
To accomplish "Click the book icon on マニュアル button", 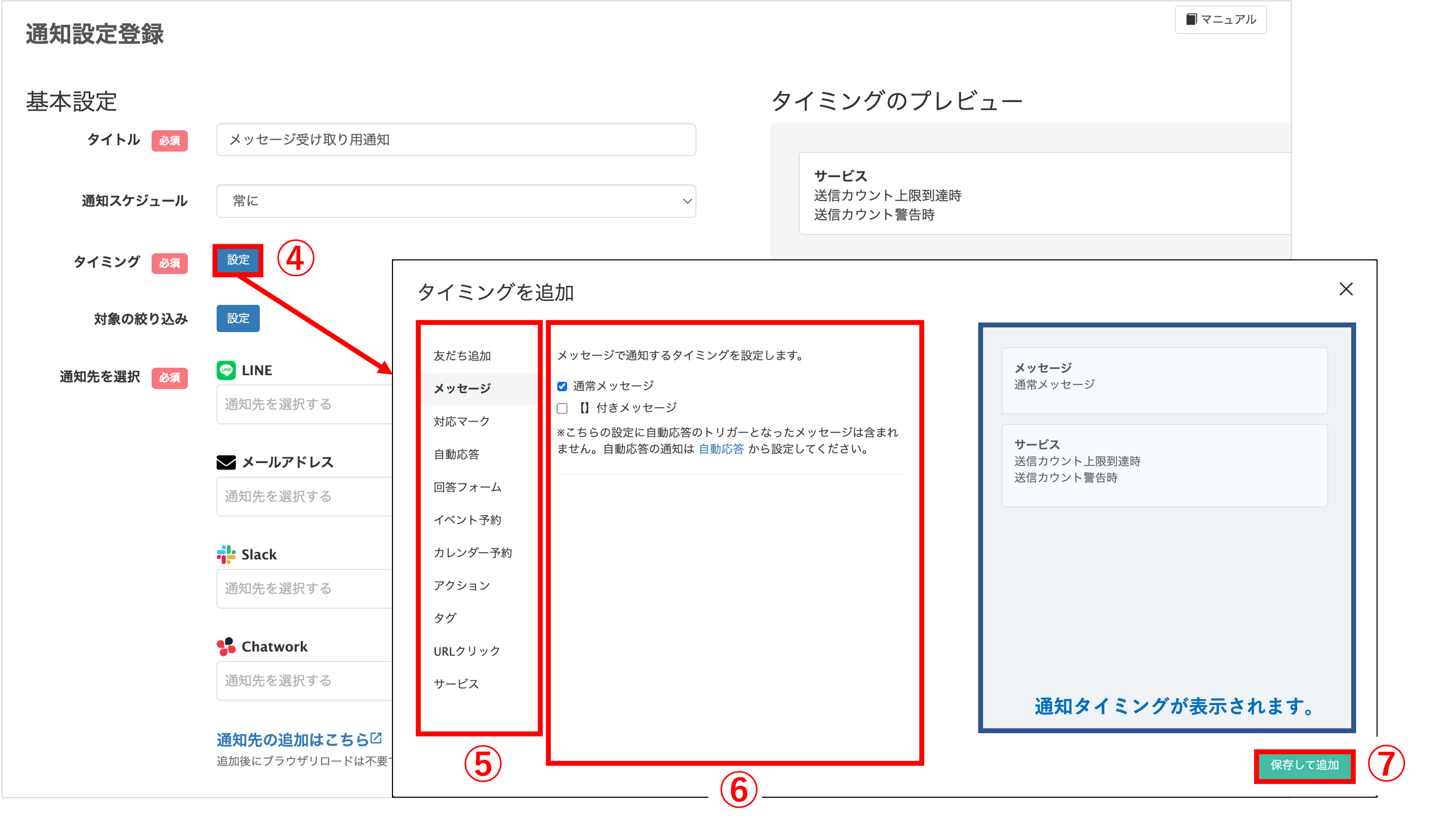I will coord(1191,19).
